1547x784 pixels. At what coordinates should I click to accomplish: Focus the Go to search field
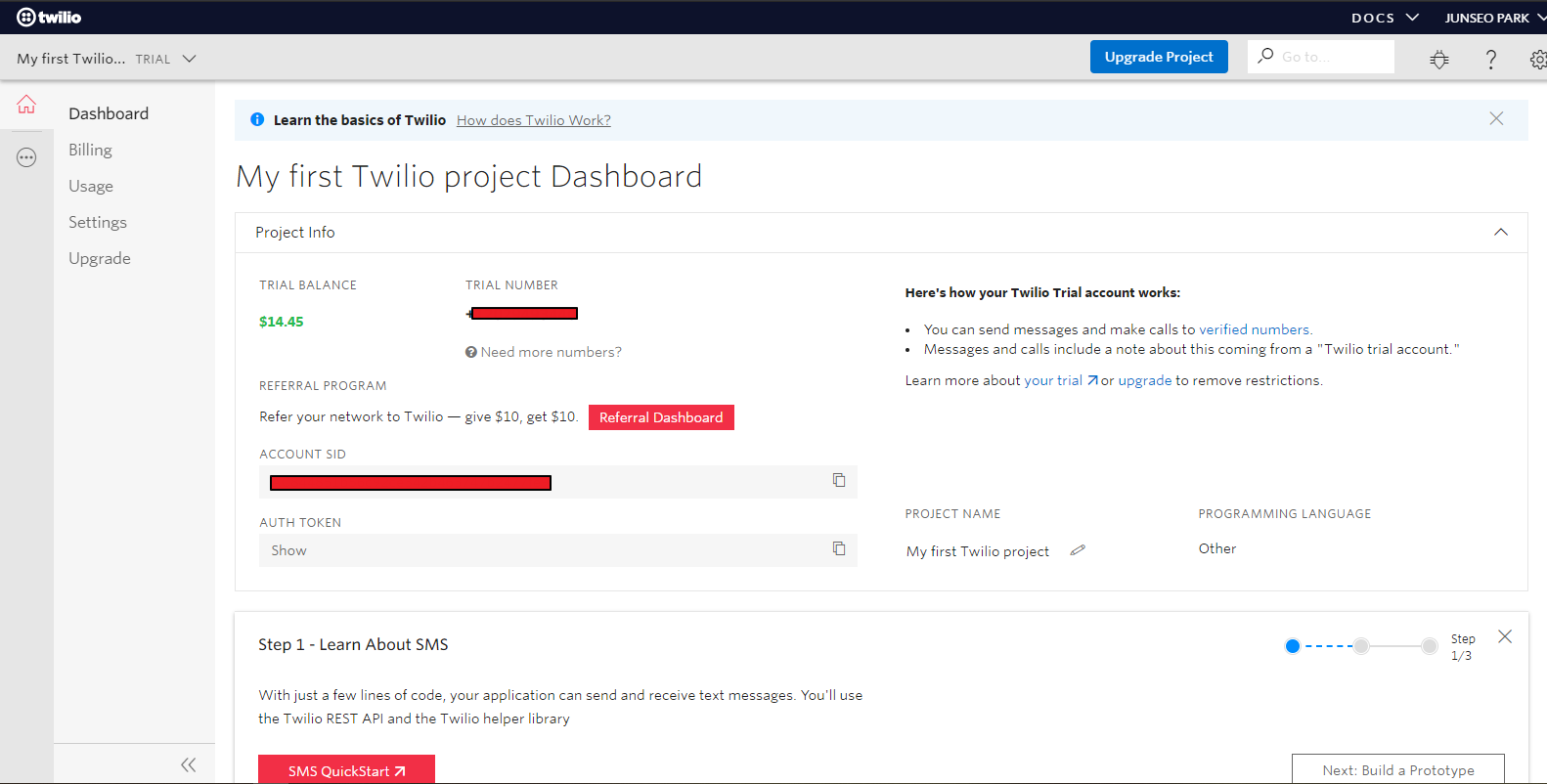tap(1321, 57)
